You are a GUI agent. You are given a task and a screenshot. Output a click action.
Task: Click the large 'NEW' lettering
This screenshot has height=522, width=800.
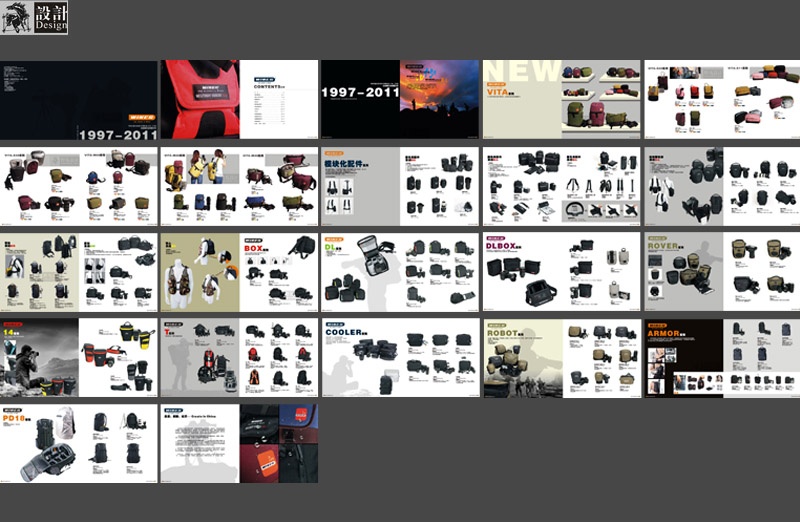521,71
